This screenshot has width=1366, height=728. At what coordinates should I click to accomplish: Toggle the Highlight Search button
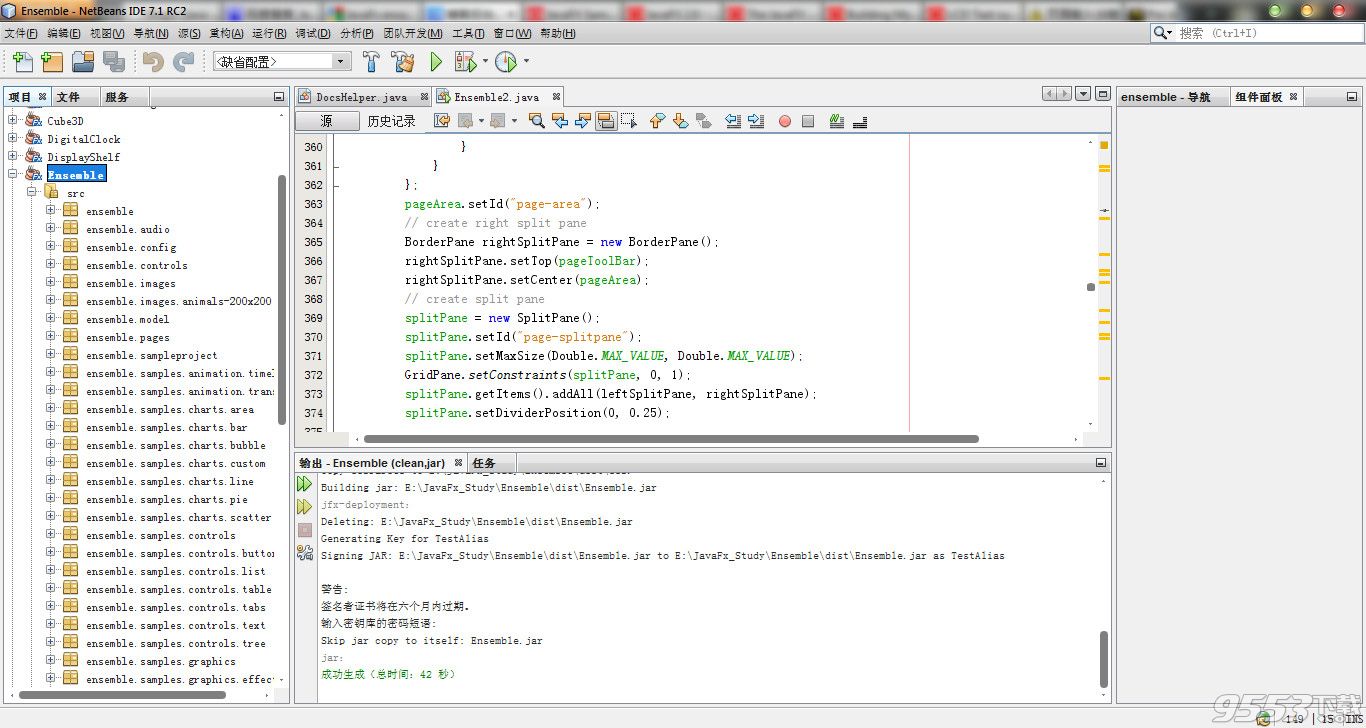tap(606, 121)
